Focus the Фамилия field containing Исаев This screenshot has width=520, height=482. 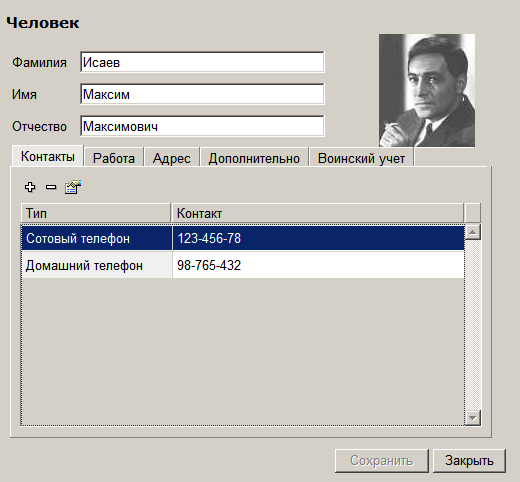(202, 62)
